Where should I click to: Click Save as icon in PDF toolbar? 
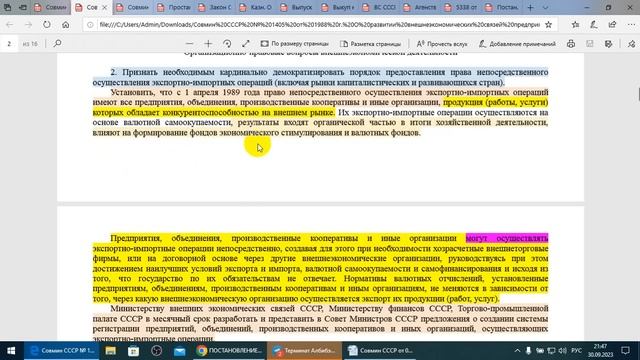tap(609, 44)
